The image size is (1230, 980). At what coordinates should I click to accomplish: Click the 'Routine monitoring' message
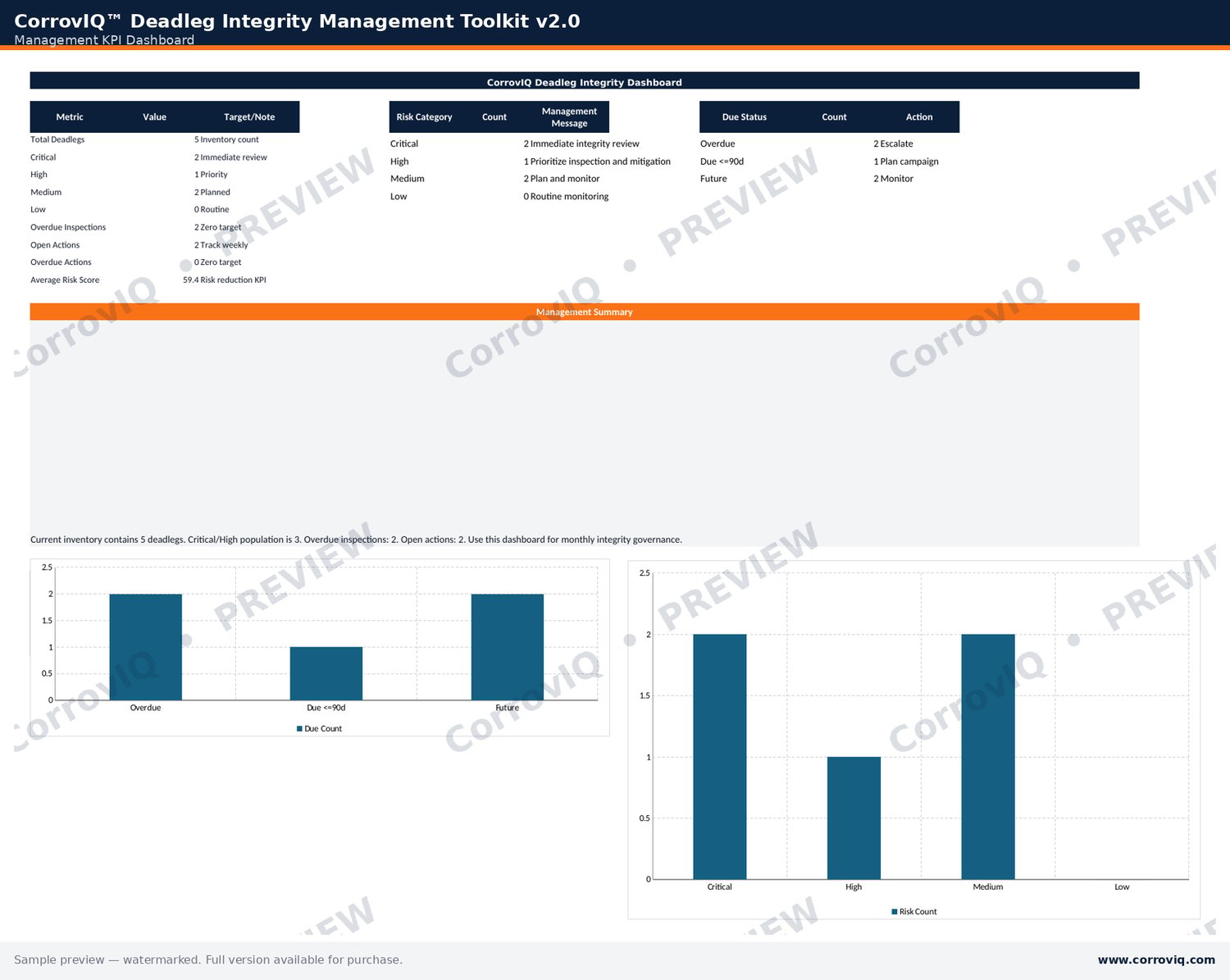570,197
